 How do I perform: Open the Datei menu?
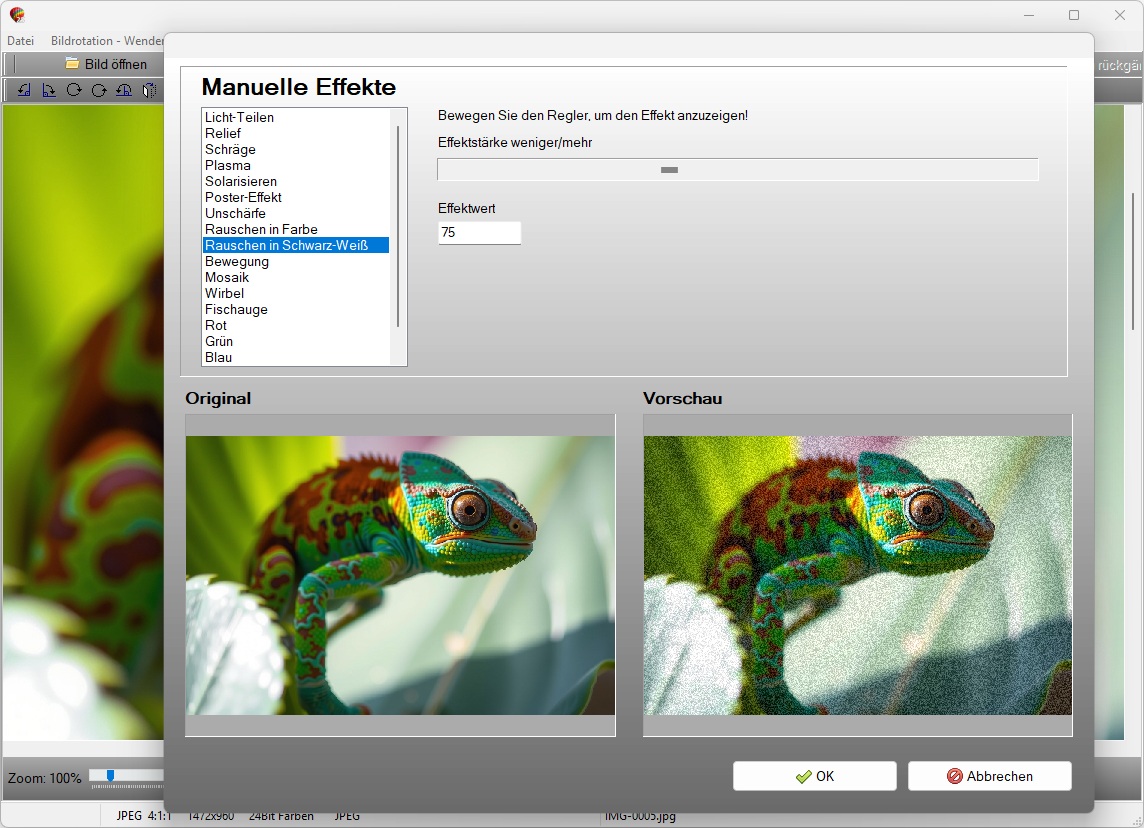(21, 41)
